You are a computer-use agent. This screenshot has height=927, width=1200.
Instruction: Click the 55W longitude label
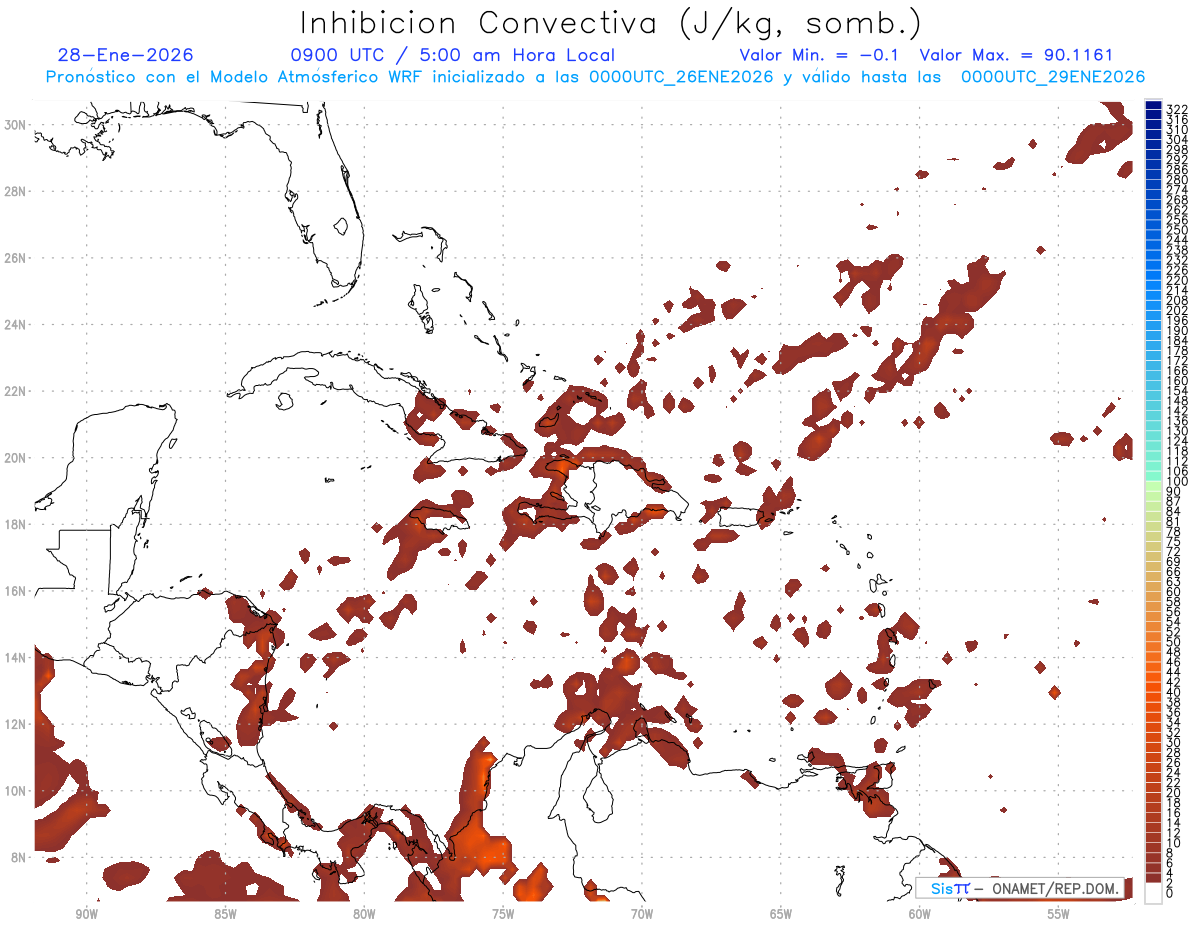tap(1058, 914)
